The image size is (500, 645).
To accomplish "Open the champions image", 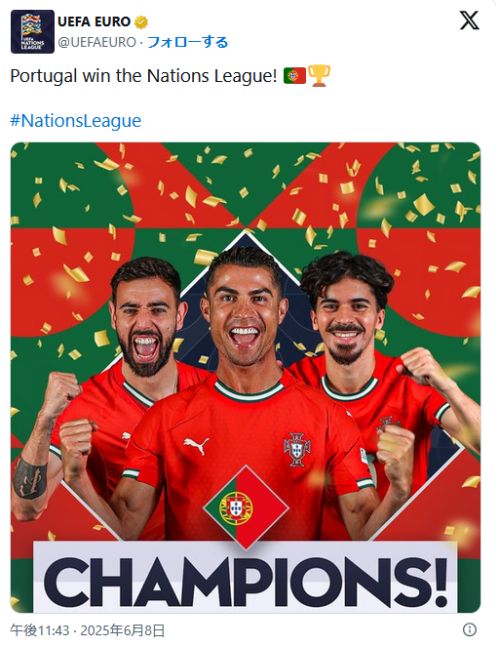I will click(245, 377).
